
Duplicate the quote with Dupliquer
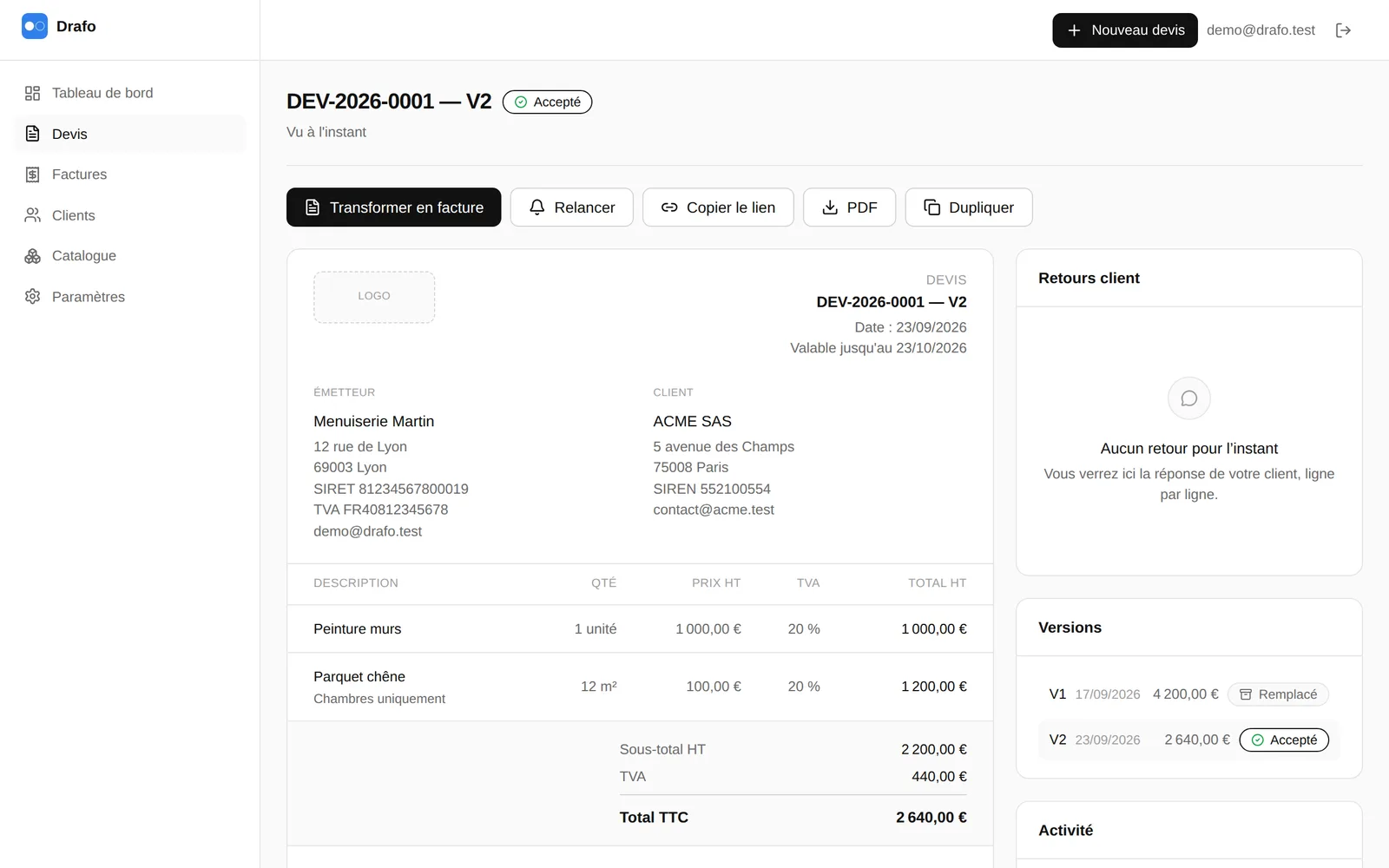click(x=969, y=207)
